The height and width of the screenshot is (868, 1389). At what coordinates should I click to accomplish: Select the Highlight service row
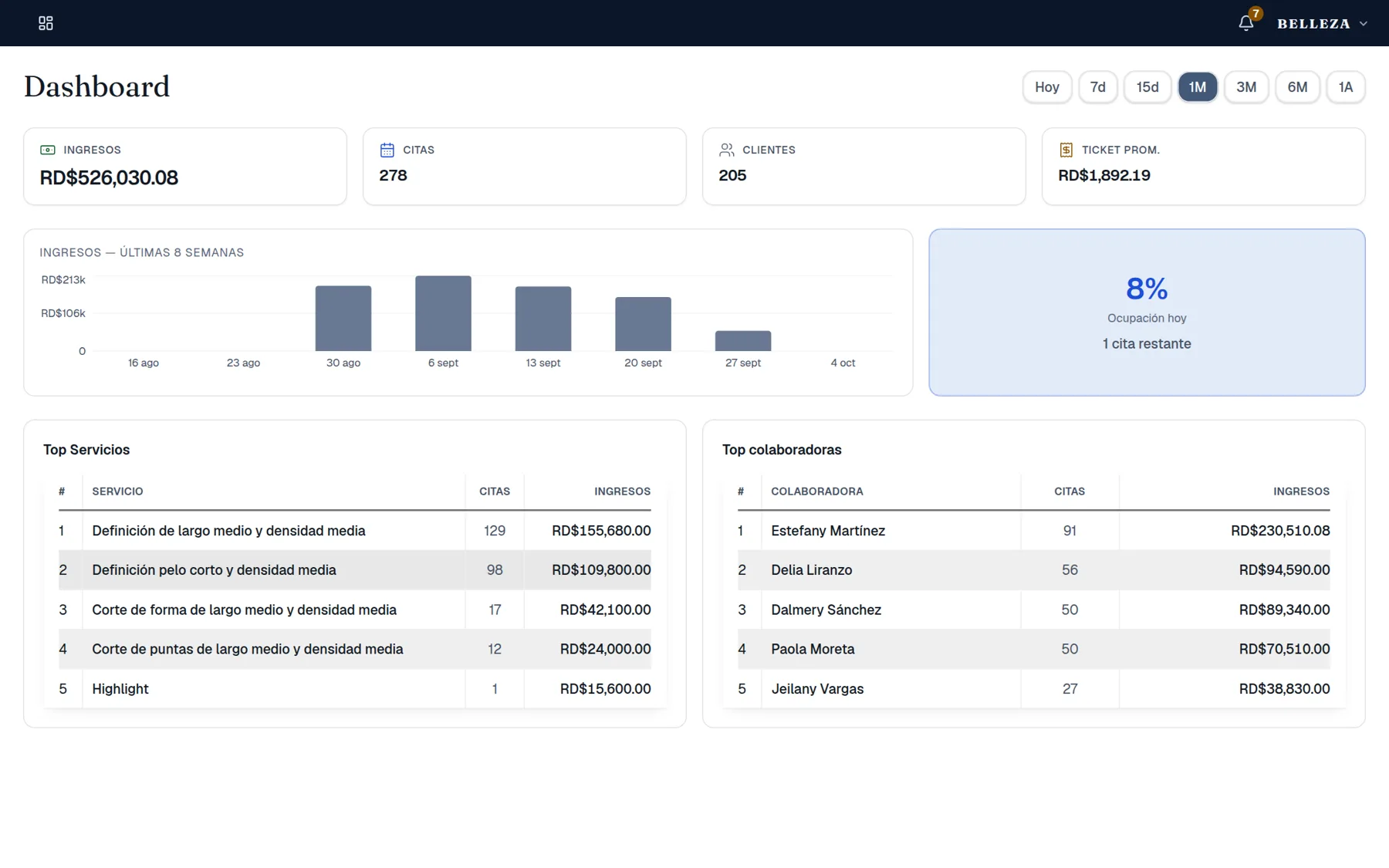355,688
